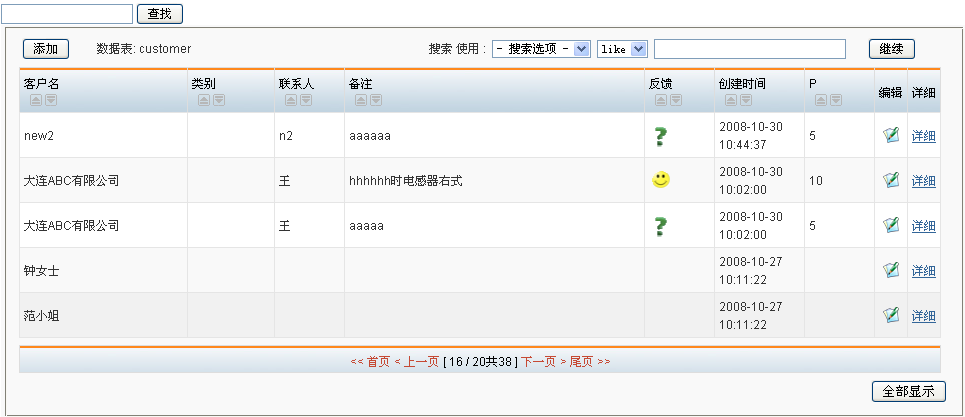Sort 备注 column descending
This screenshot has width=965, height=417.
[376, 100]
